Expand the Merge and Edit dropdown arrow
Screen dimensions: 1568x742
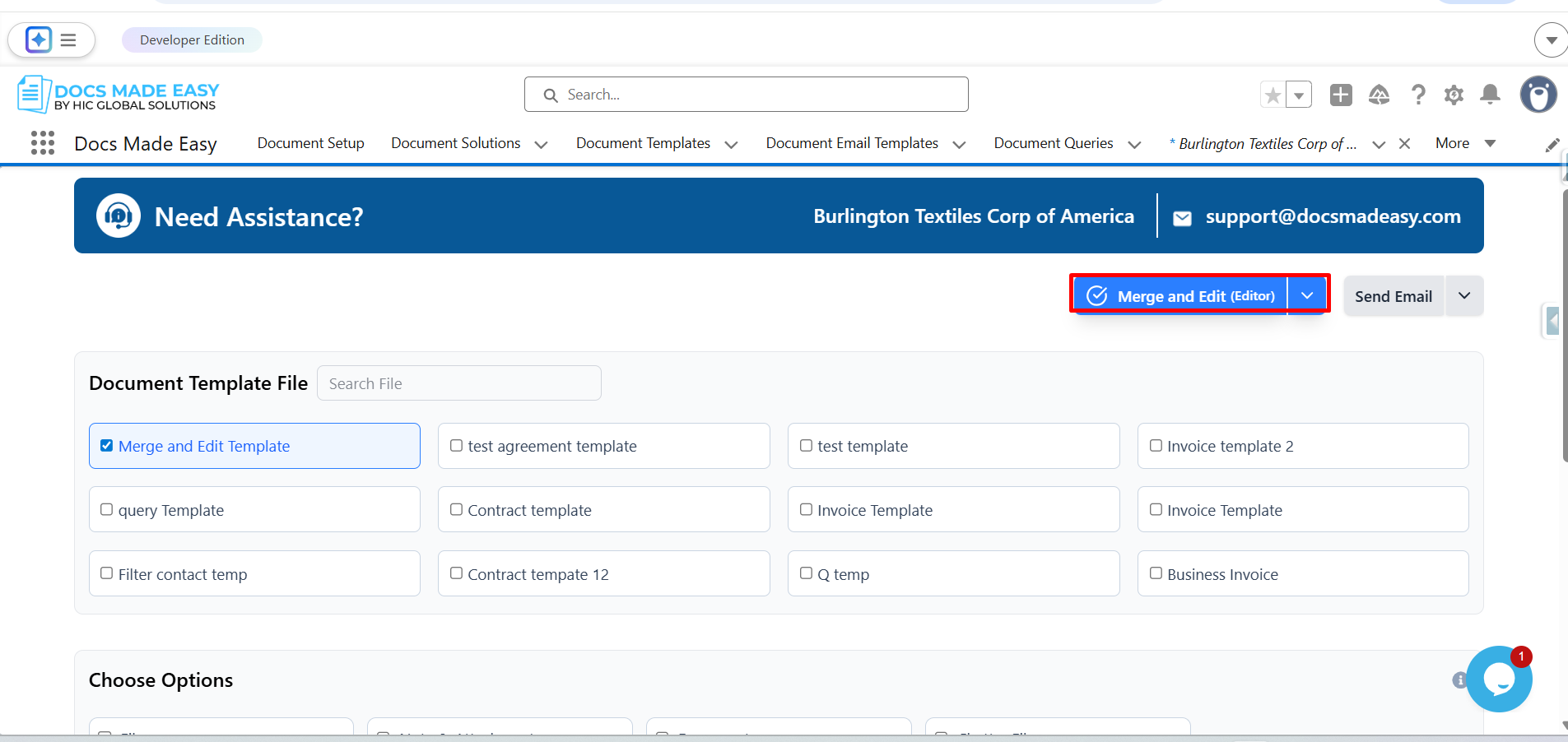(x=1307, y=296)
